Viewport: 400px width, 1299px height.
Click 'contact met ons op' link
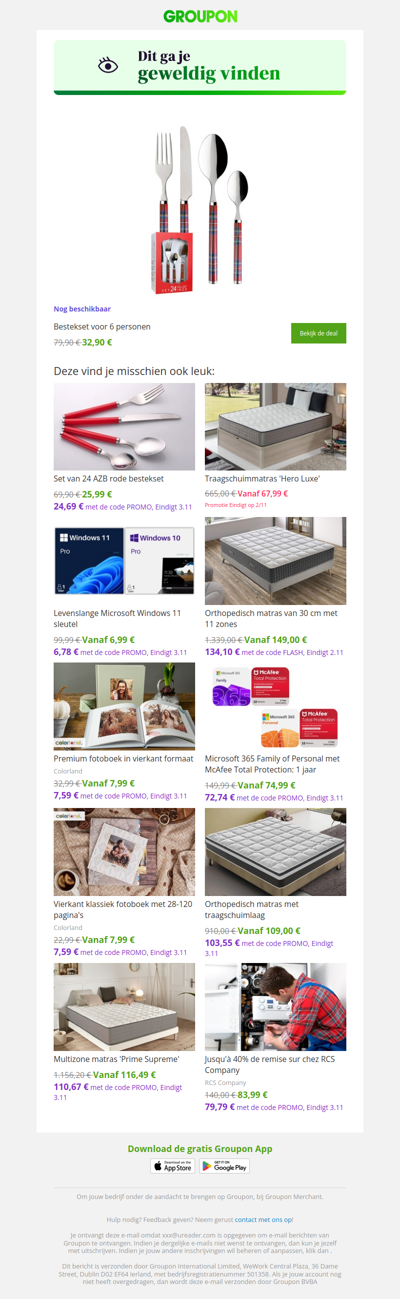(x=264, y=1220)
